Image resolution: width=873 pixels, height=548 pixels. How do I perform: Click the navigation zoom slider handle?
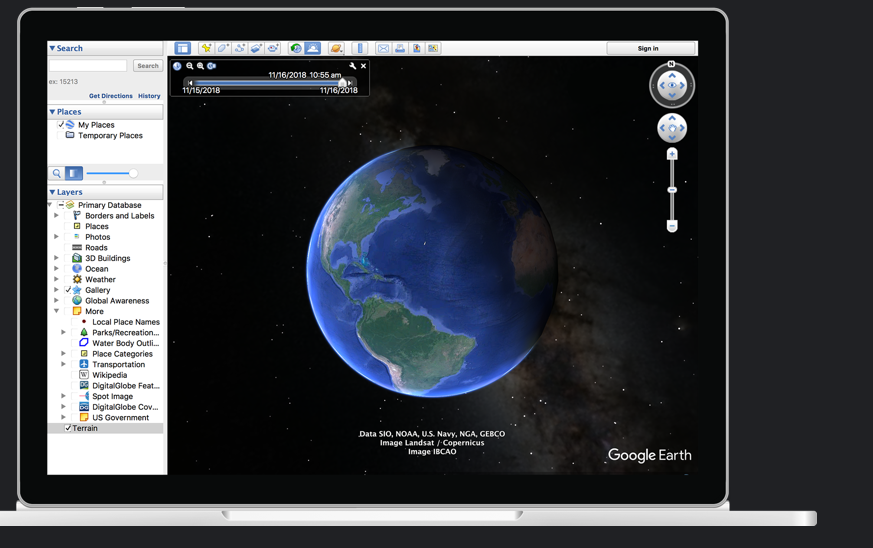[672, 190]
